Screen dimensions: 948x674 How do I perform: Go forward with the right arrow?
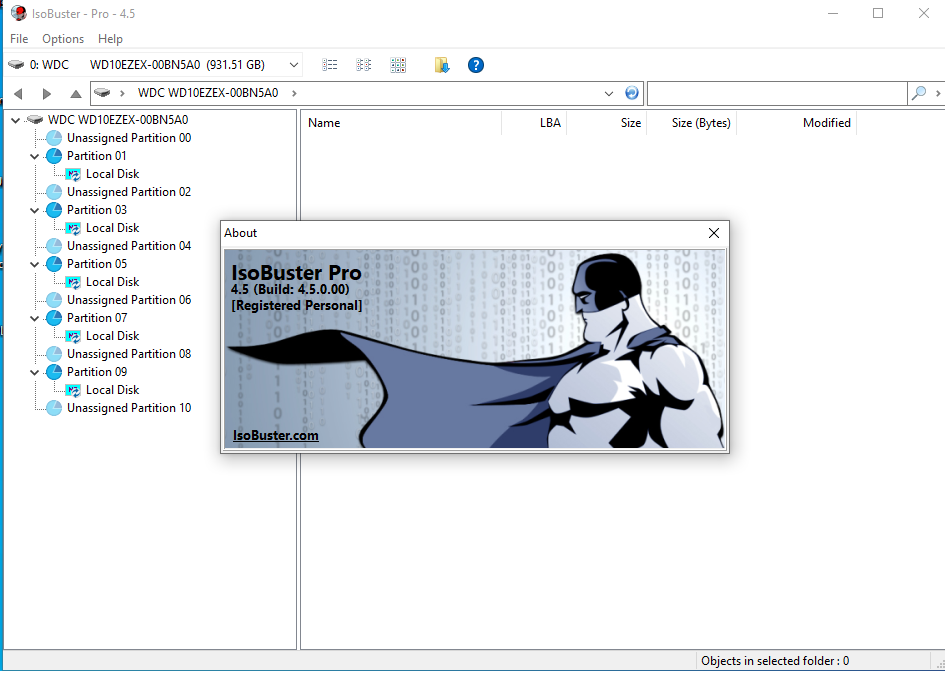(47, 93)
